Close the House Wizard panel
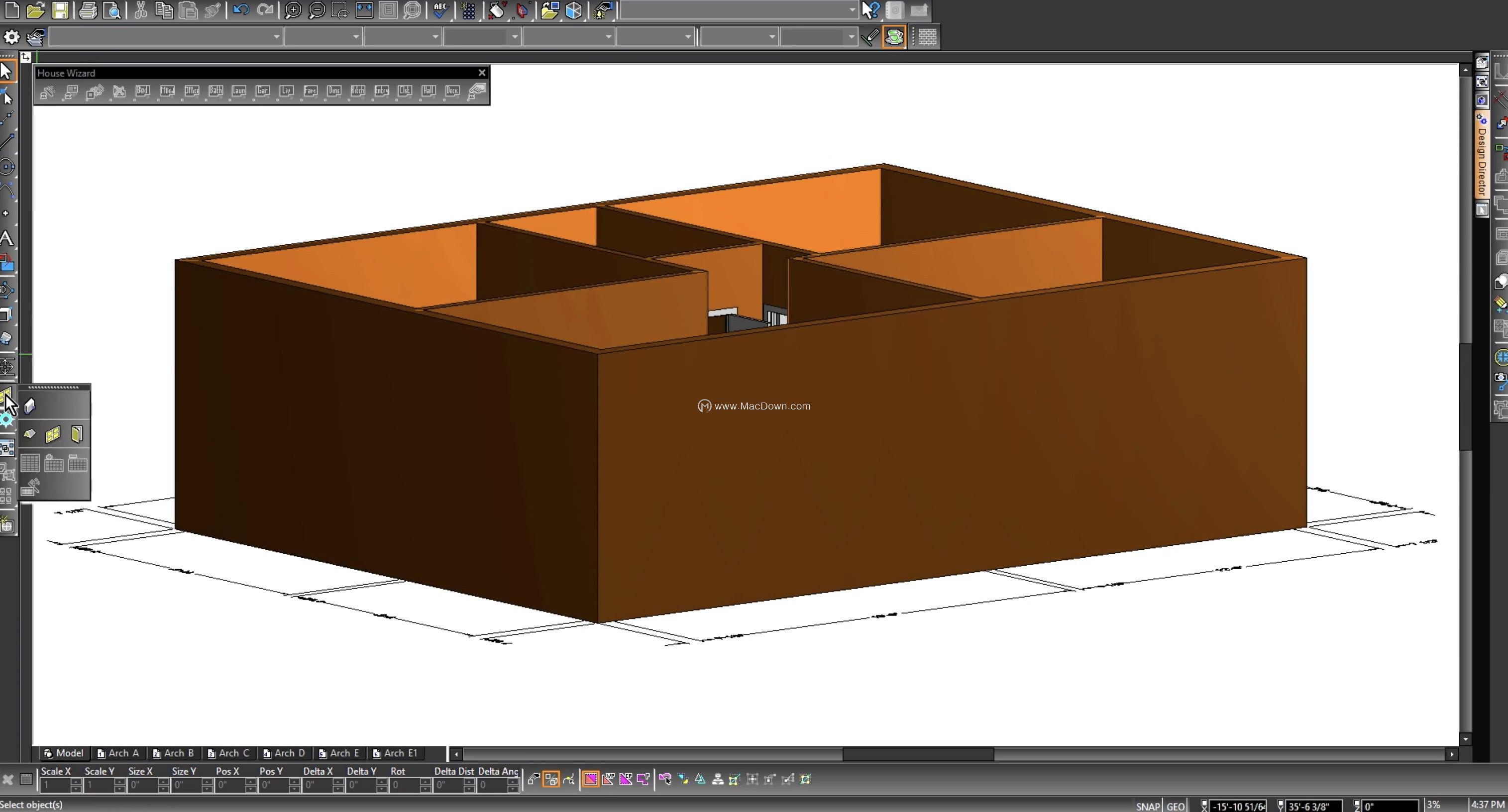Screen dimensions: 1508x812 [482, 73]
